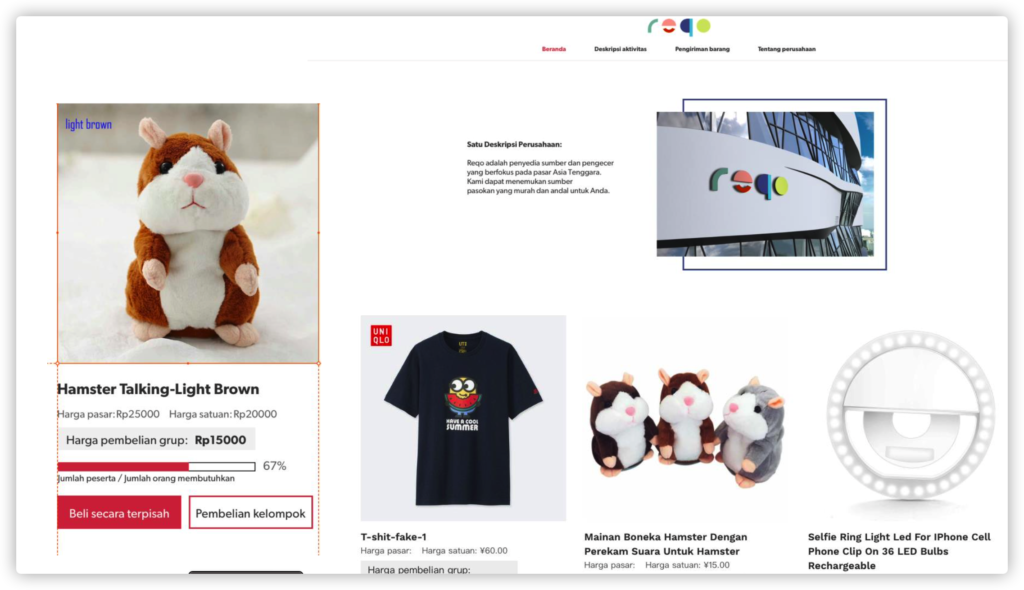Go to Pengiriman barang page
The width and height of the screenshot is (1024, 590).
702,49
